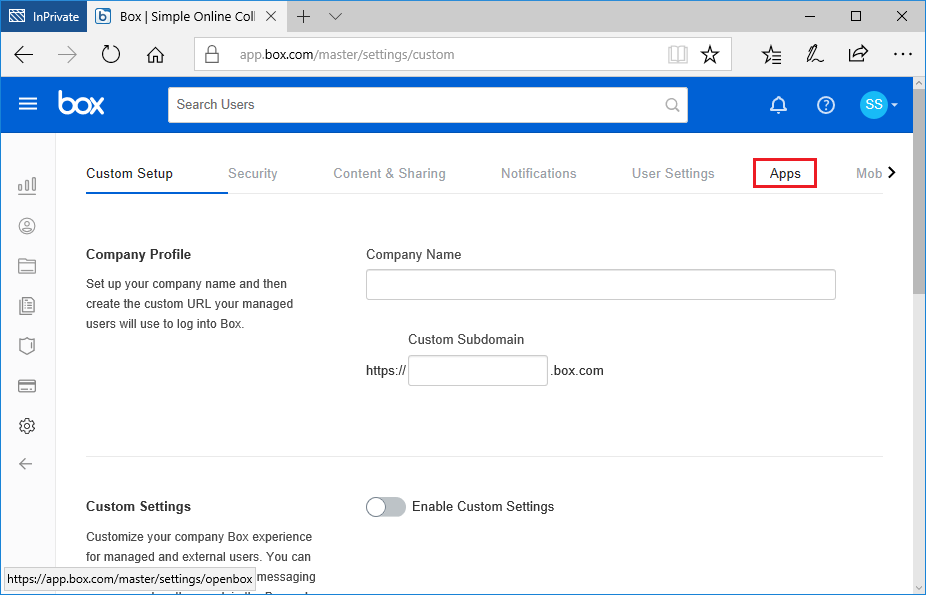This screenshot has height=595, width=926.
Task: Open Enterprise Settings gear sidebar icon
Action: [x=27, y=426]
